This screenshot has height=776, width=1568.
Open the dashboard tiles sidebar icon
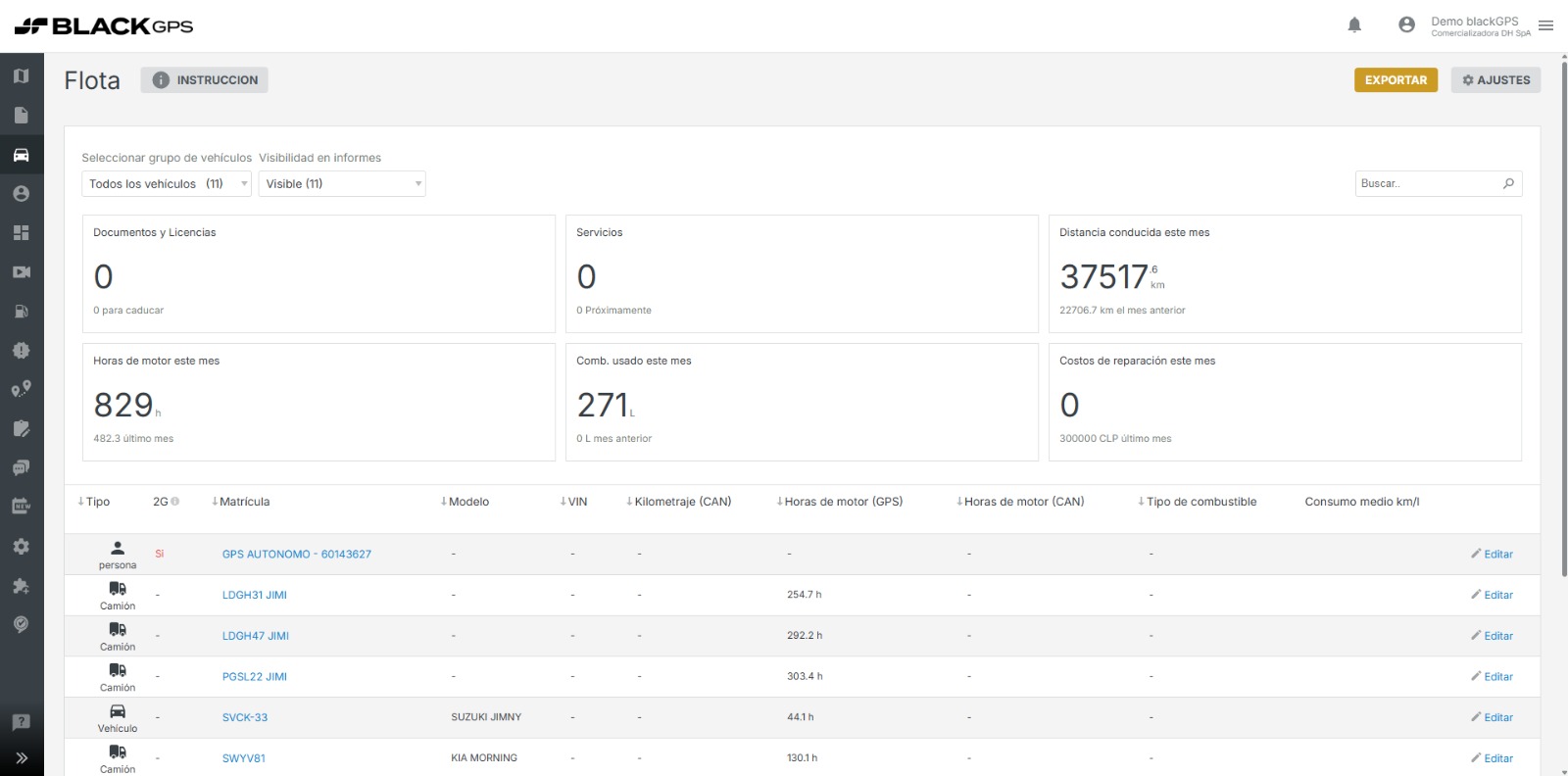point(22,233)
